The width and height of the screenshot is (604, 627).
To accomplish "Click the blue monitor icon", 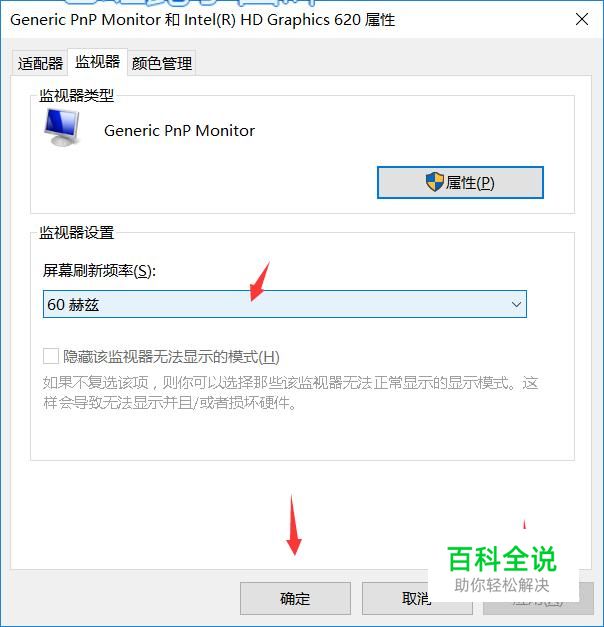I will point(62,127).
